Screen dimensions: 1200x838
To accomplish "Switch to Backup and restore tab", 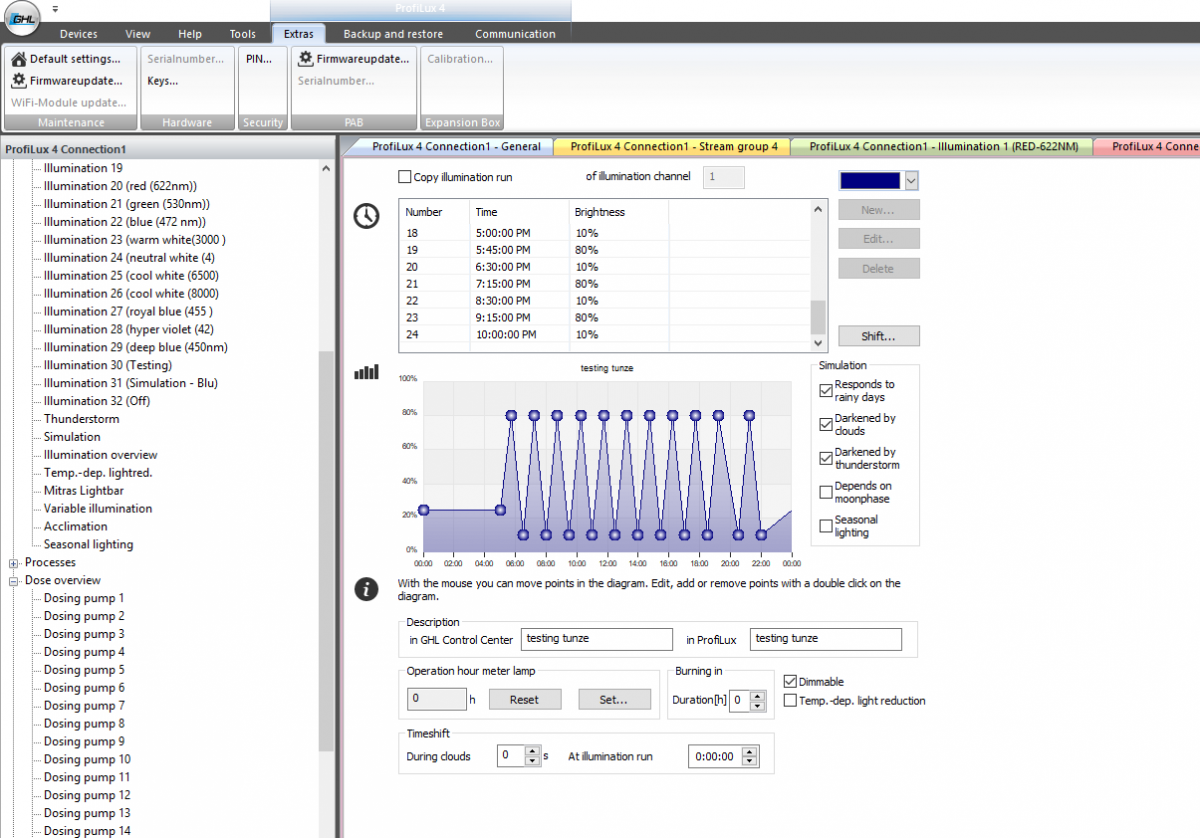I will point(394,34).
